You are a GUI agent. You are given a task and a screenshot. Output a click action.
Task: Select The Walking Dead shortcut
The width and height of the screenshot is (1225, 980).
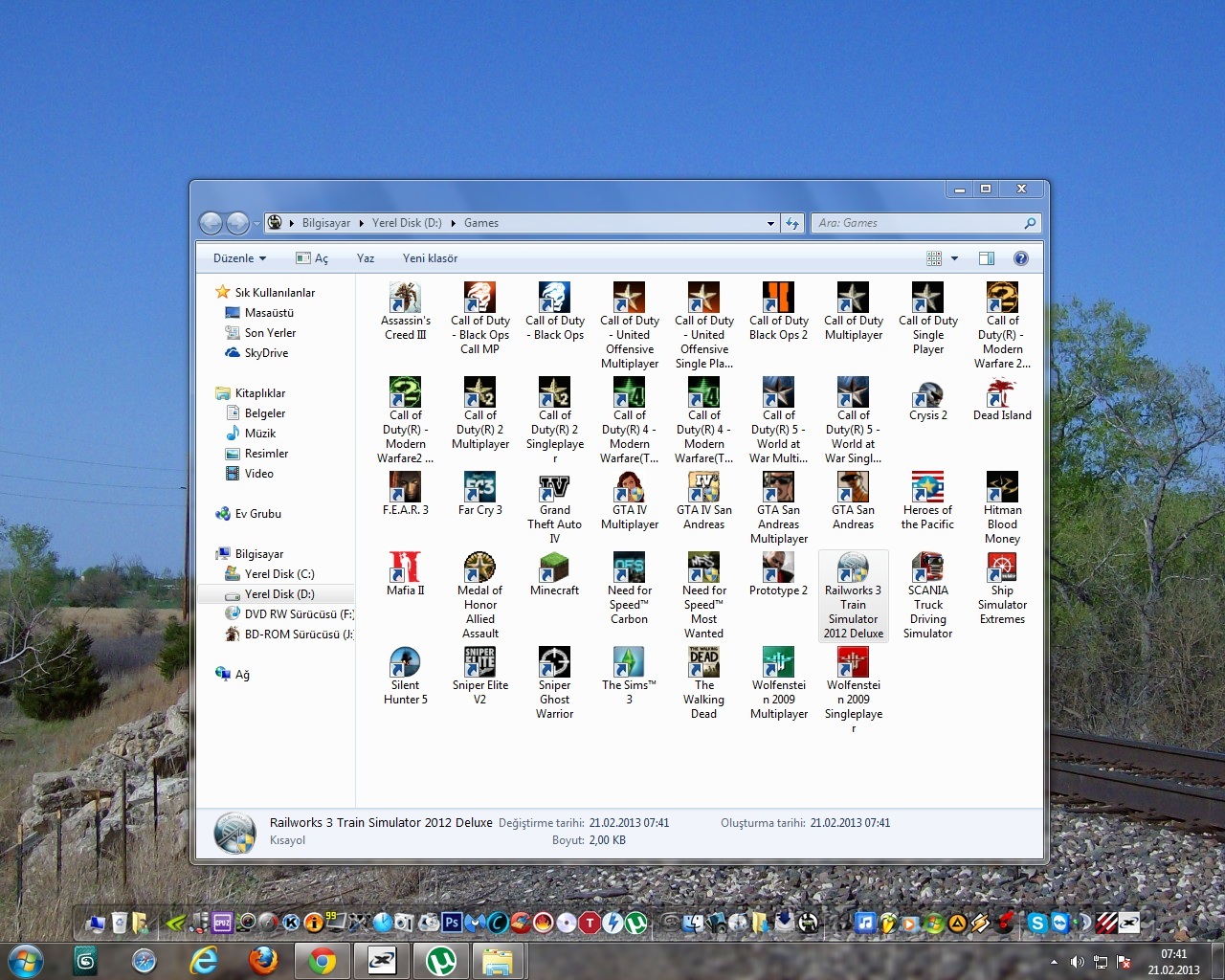(703, 683)
